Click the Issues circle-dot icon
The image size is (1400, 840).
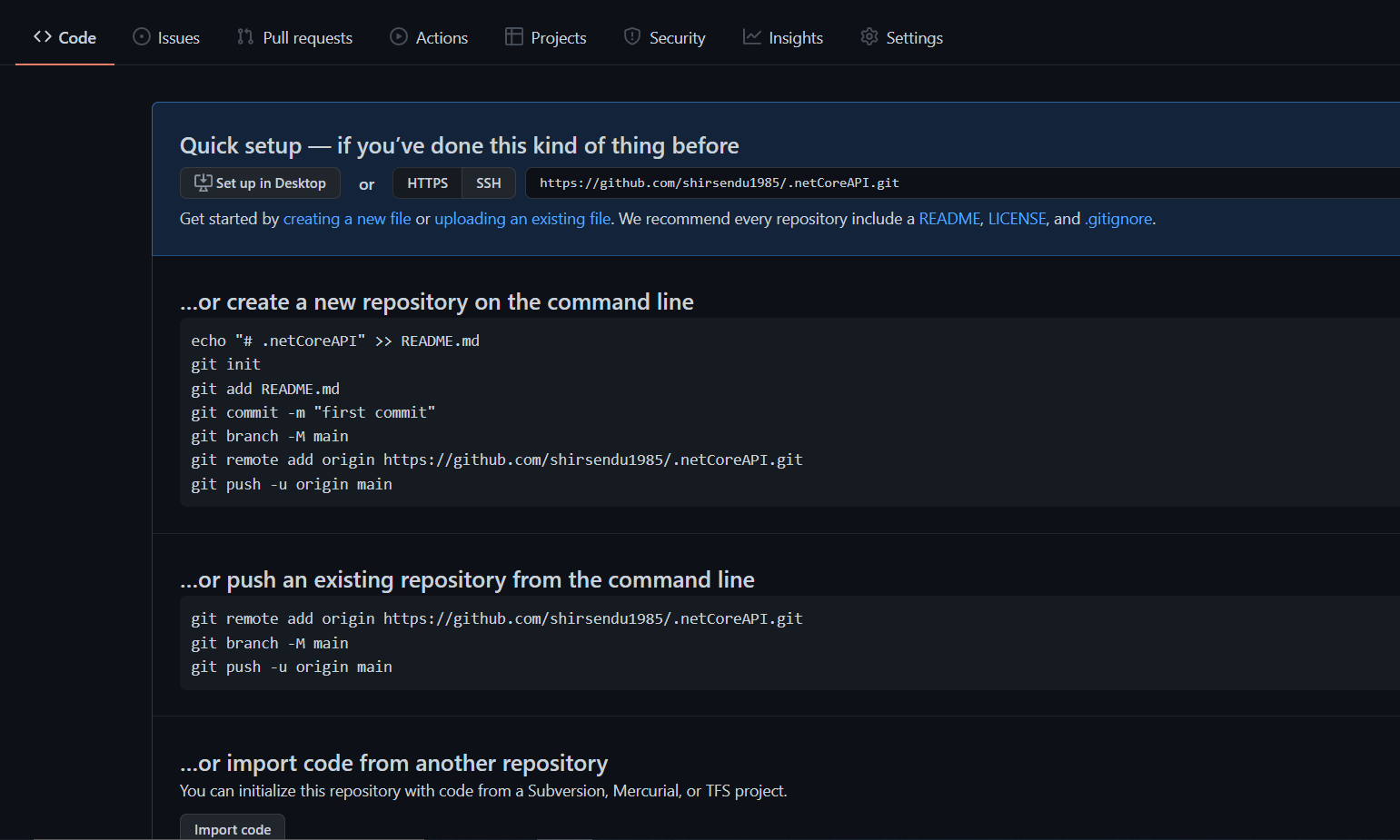[142, 37]
